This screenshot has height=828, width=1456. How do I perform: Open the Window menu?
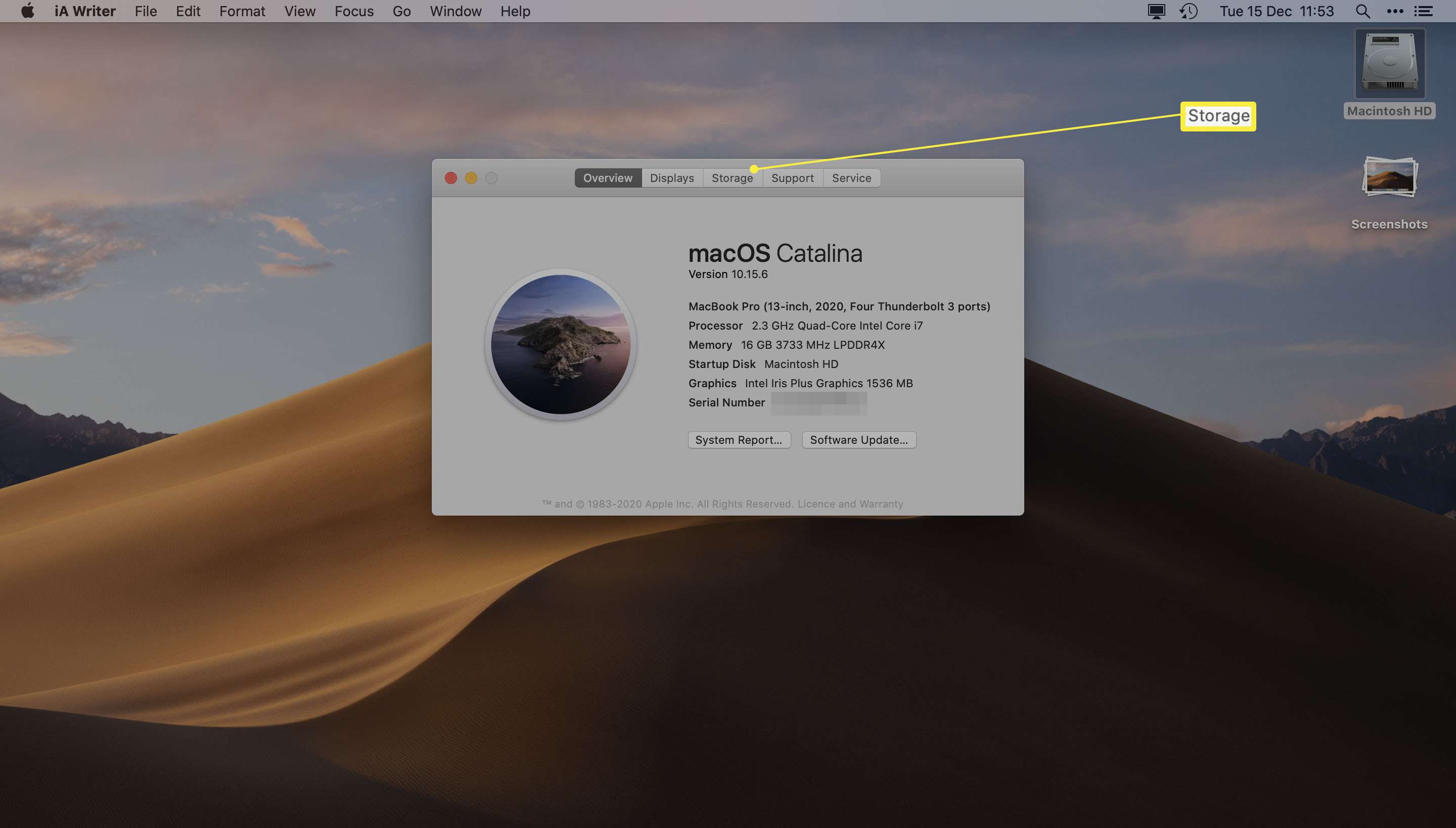click(x=456, y=11)
